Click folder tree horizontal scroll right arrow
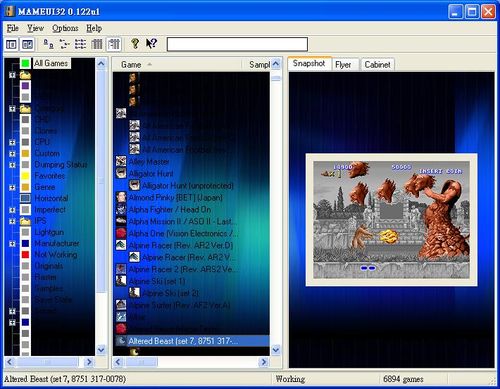 click(89, 362)
